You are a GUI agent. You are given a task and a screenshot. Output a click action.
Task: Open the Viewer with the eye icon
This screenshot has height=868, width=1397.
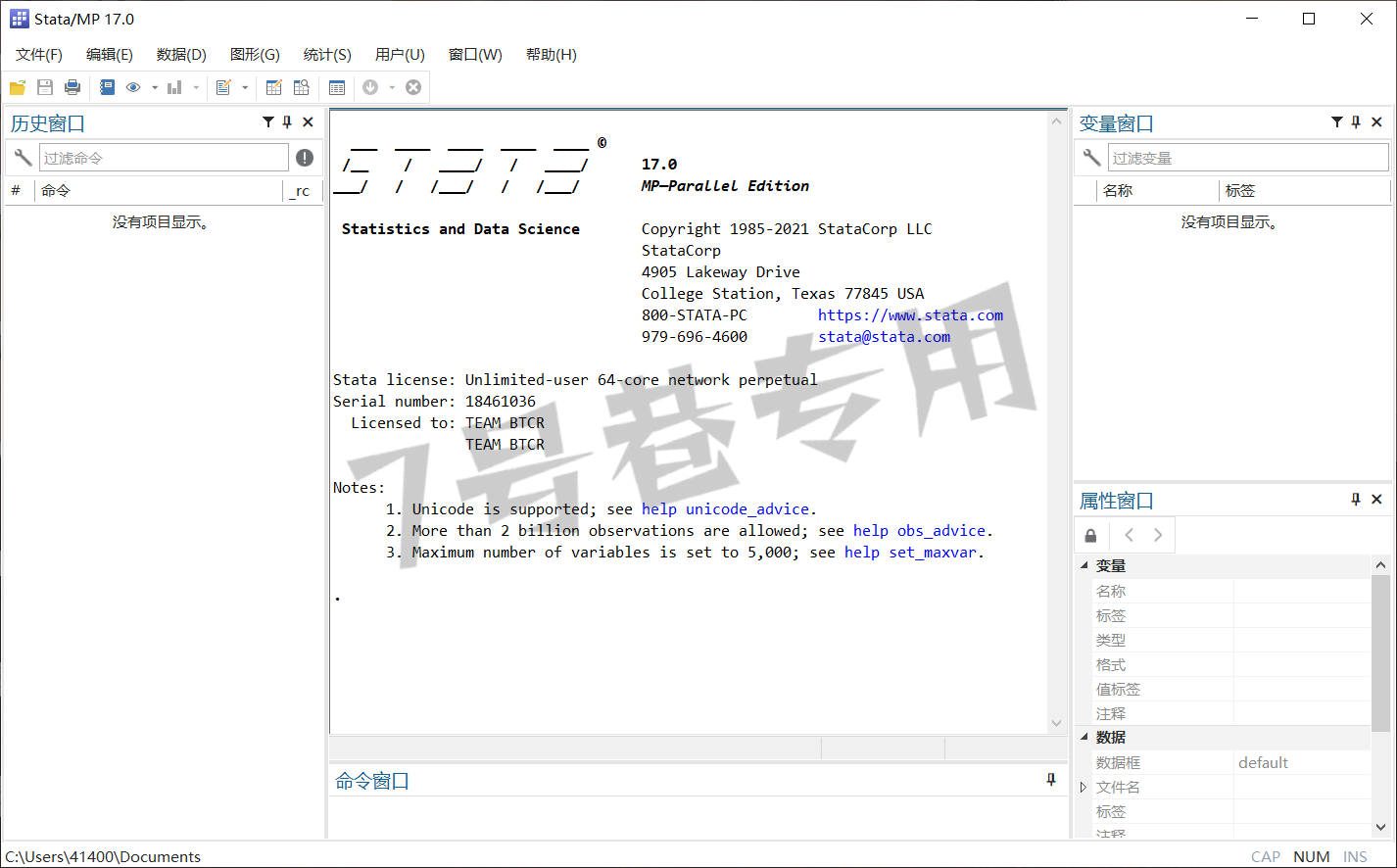pyautogui.click(x=133, y=87)
